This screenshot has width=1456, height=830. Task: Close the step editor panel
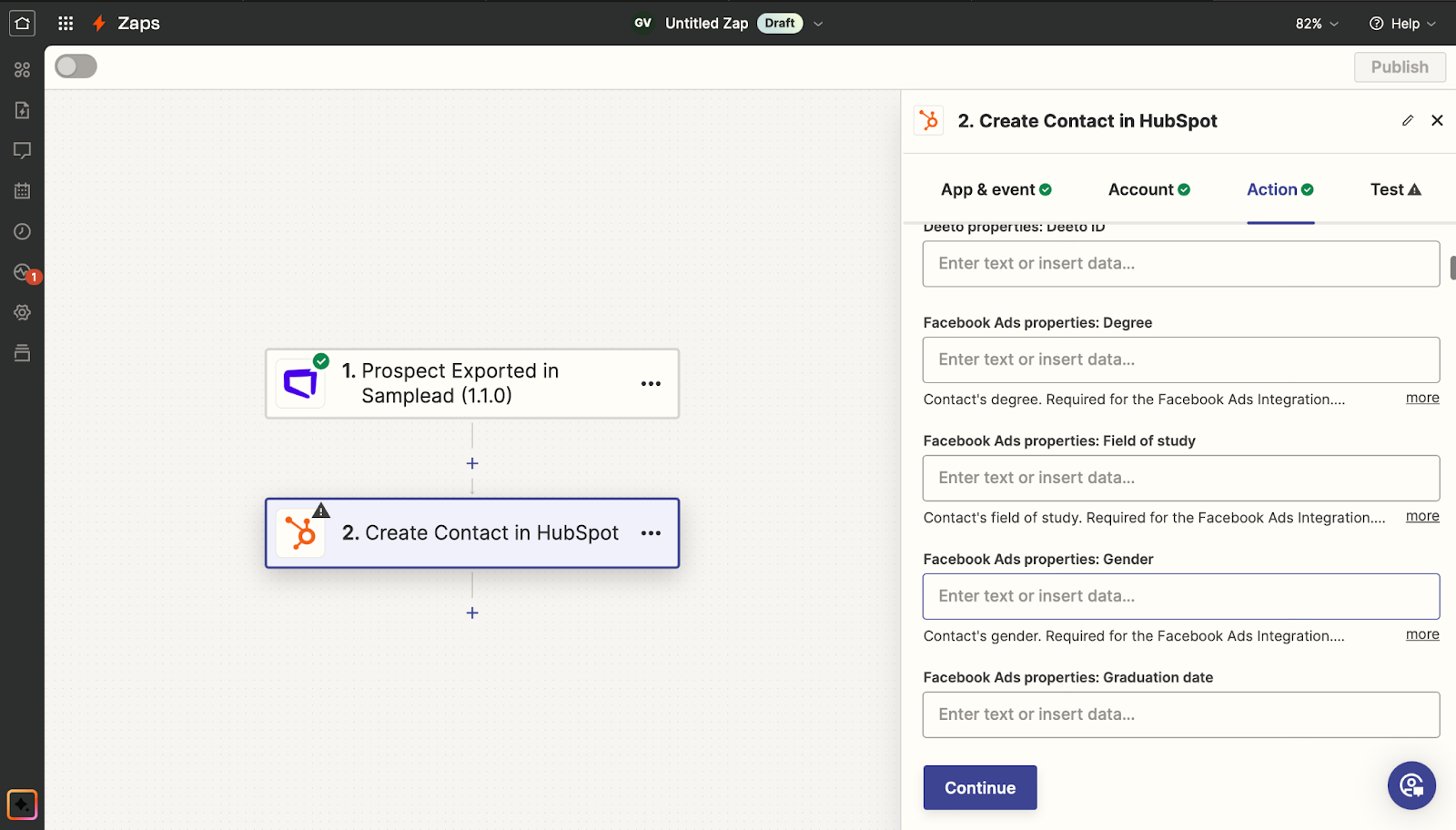[x=1437, y=120]
